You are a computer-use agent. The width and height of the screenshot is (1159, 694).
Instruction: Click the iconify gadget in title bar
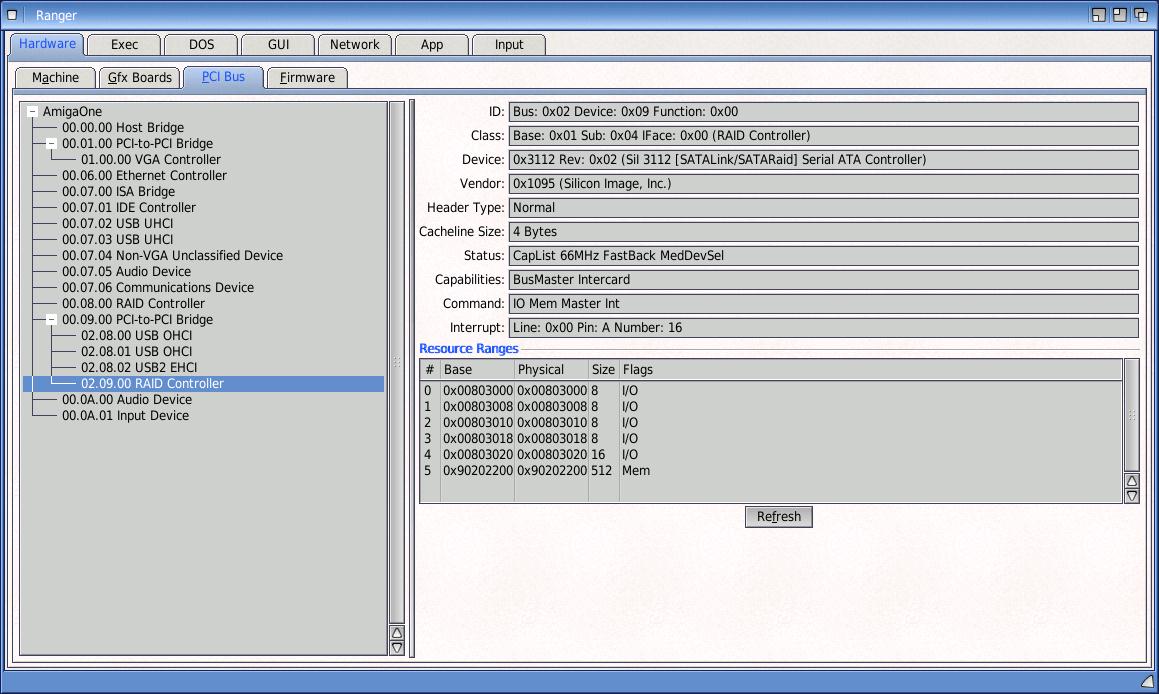1099,15
